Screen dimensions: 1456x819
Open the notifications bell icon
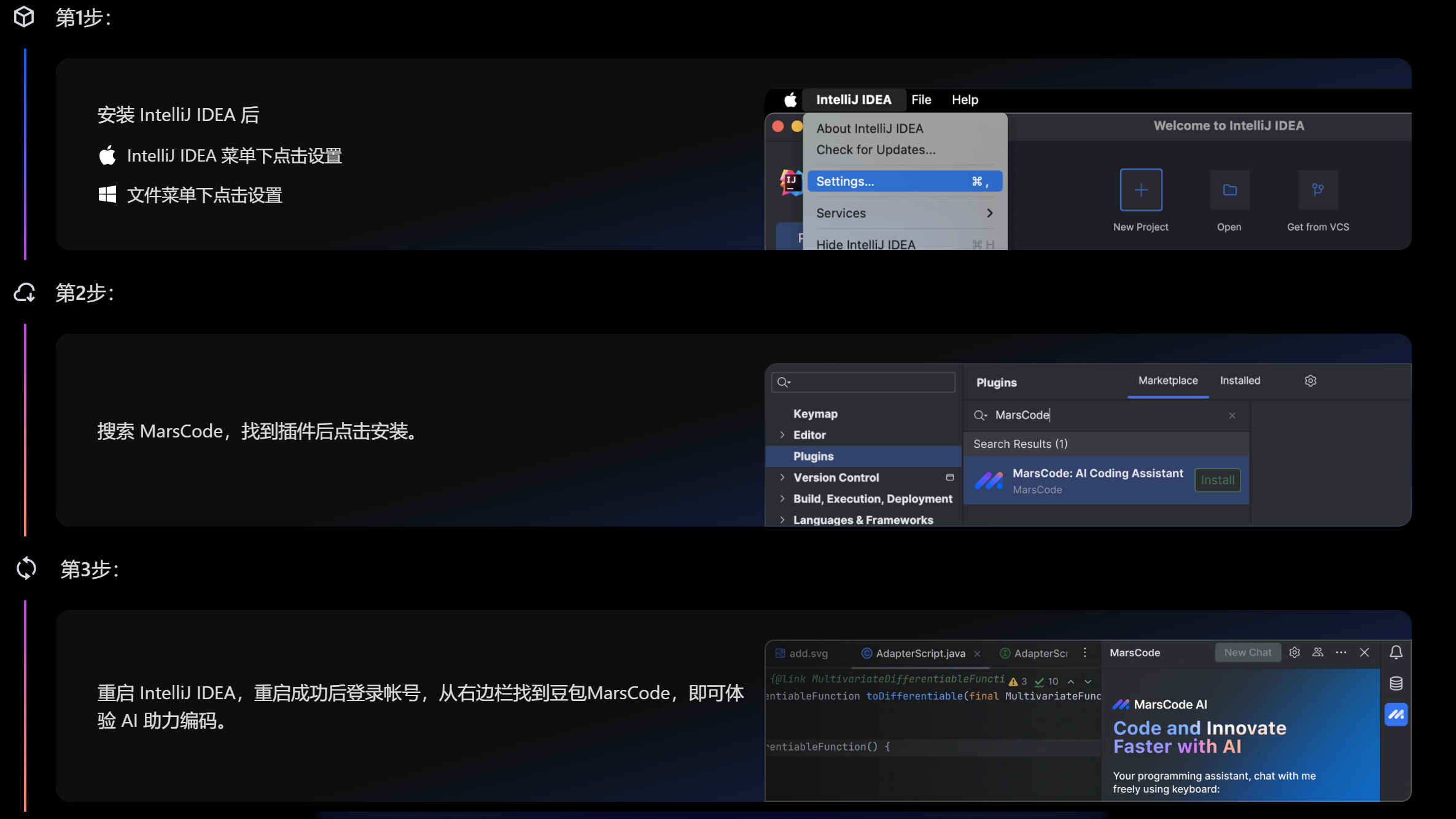[1396, 652]
